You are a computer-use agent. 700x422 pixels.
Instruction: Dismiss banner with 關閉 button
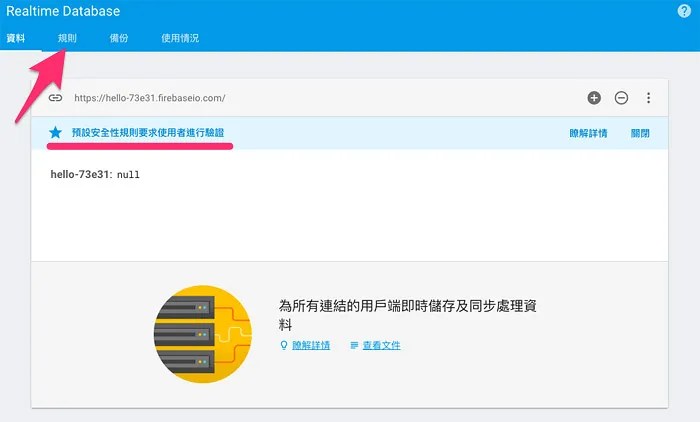(640, 133)
